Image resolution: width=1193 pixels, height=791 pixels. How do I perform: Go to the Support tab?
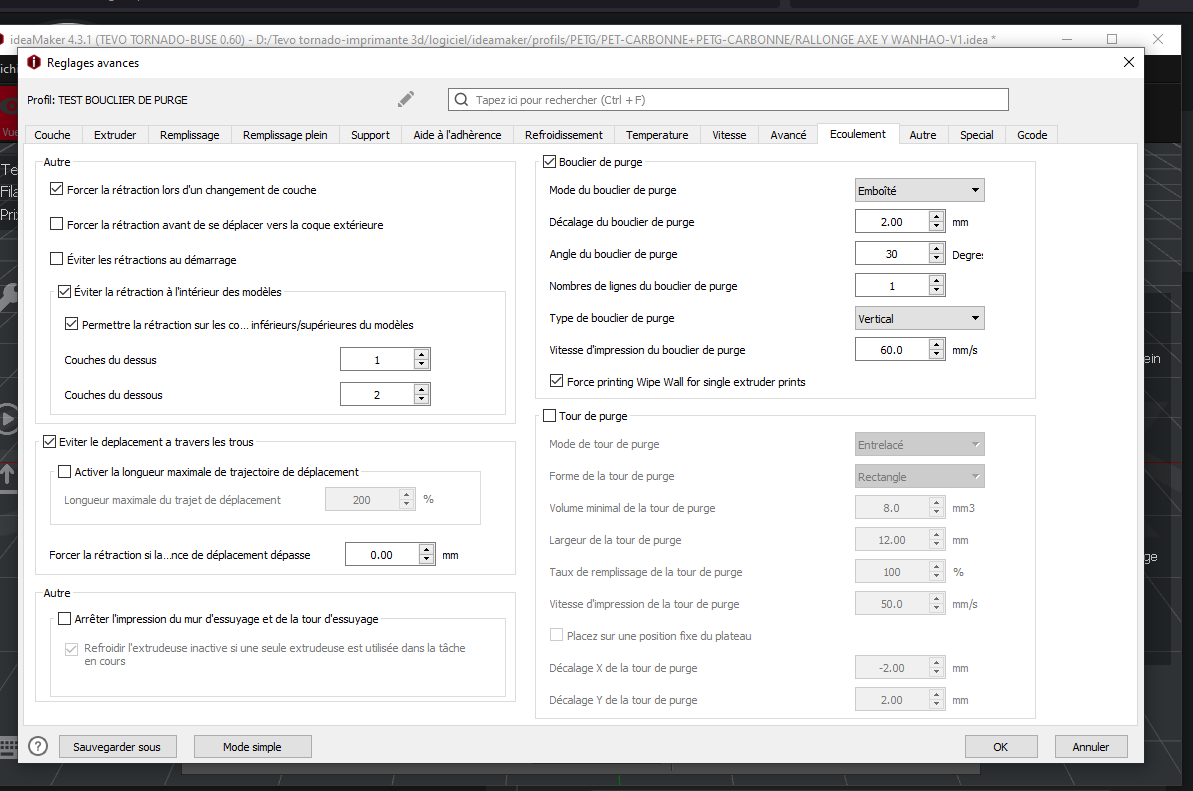371,135
